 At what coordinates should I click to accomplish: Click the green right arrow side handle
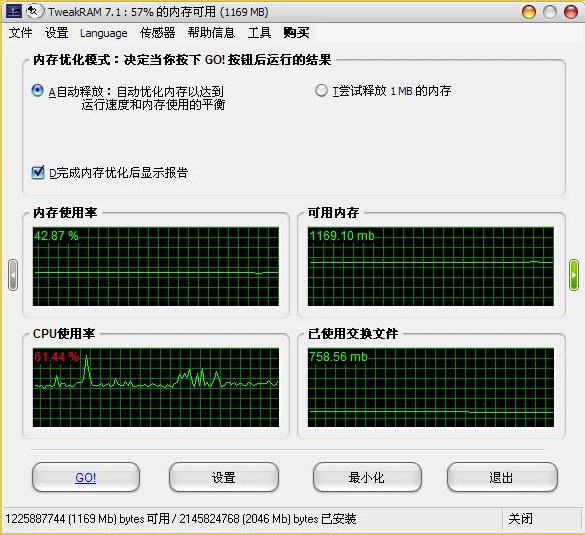tap(573, 275)
